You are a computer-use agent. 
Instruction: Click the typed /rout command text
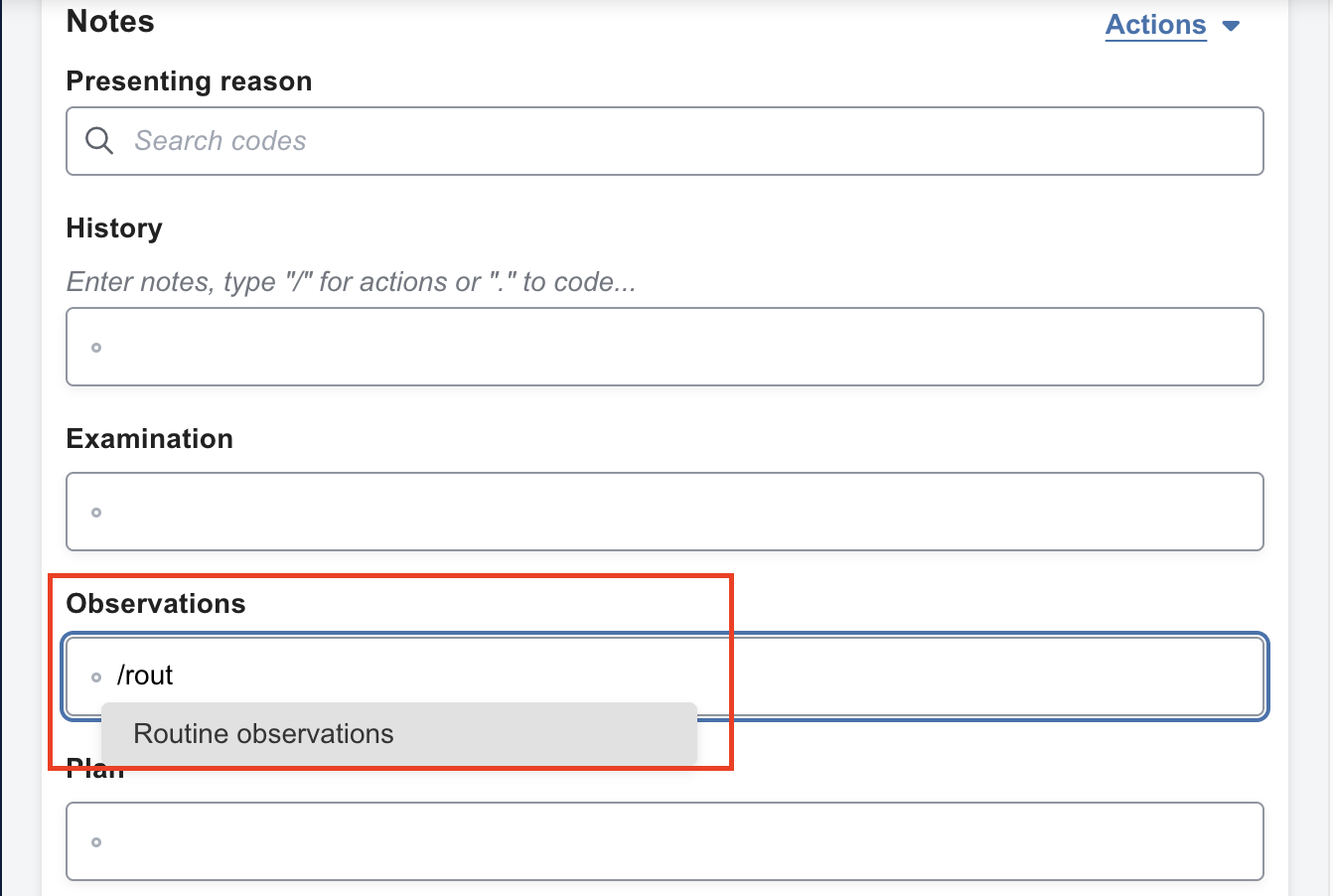[x=145, y=675]
